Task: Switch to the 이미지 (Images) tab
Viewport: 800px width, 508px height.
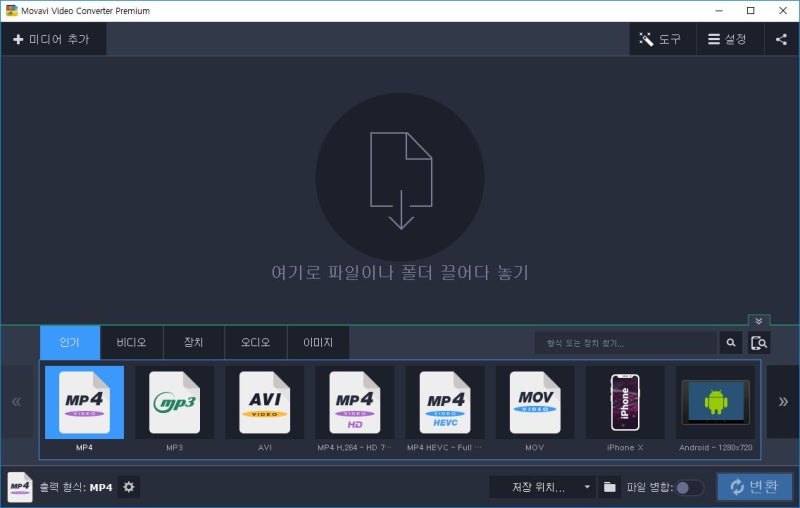Action: pyautogui.click(x=318, y=342)
